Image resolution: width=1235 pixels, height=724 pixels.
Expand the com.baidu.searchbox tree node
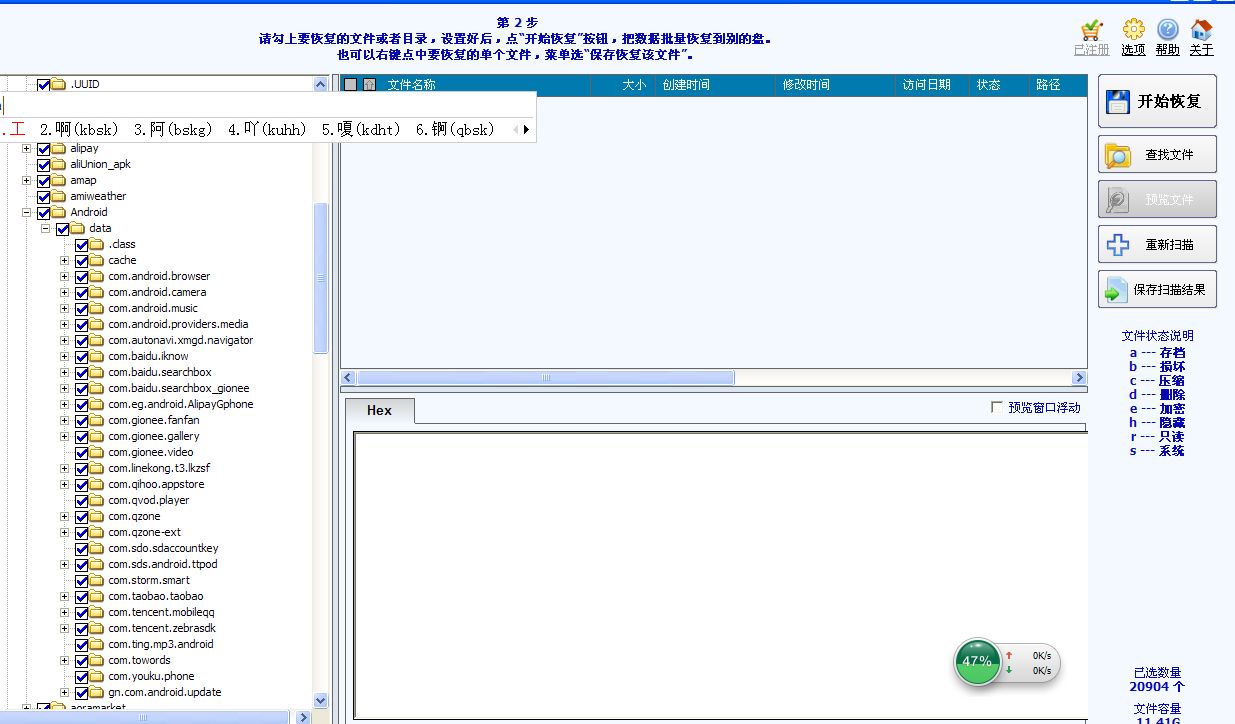(x=65, y=373)
